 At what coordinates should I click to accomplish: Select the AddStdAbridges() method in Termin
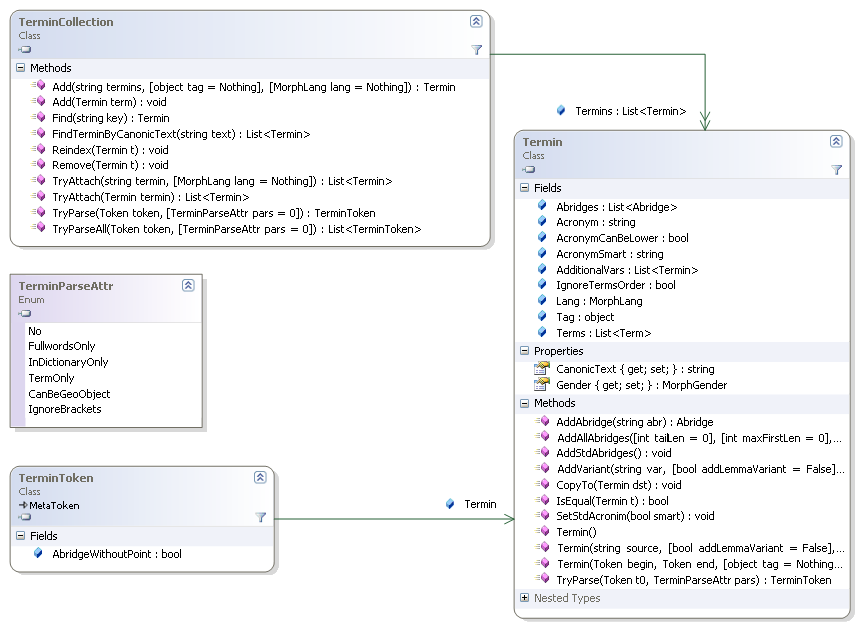pyautogui.click(x=613, y=452)
